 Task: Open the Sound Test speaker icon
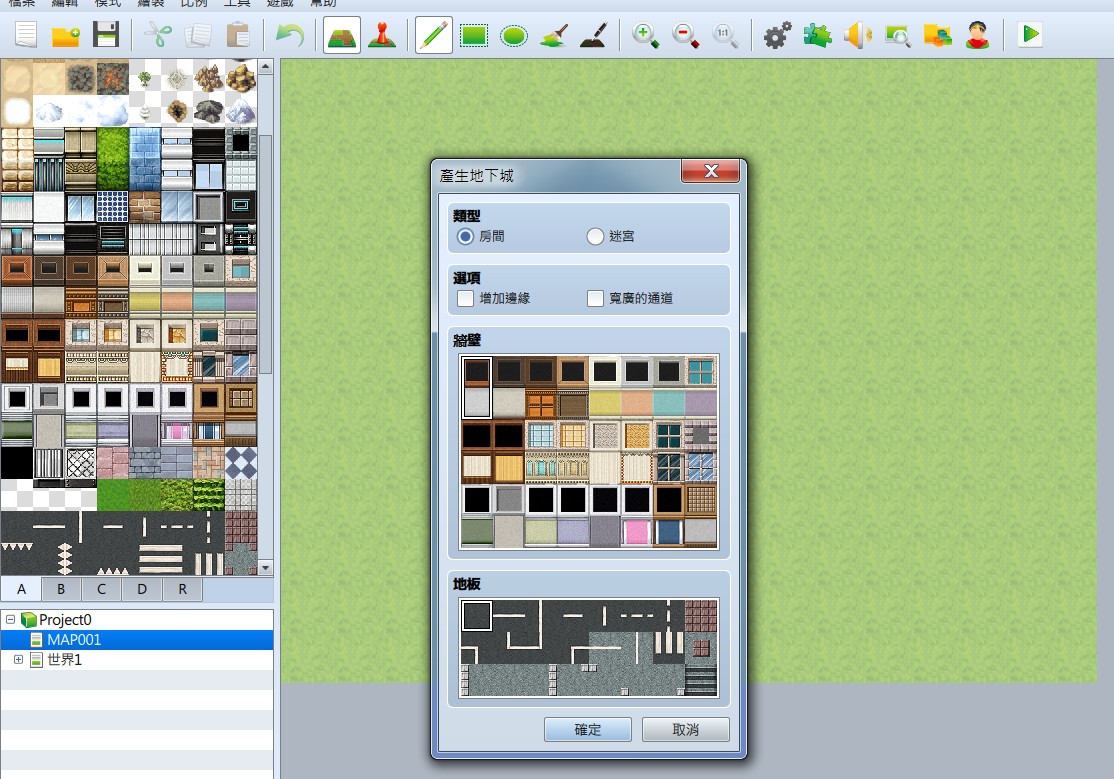(858, 35)
